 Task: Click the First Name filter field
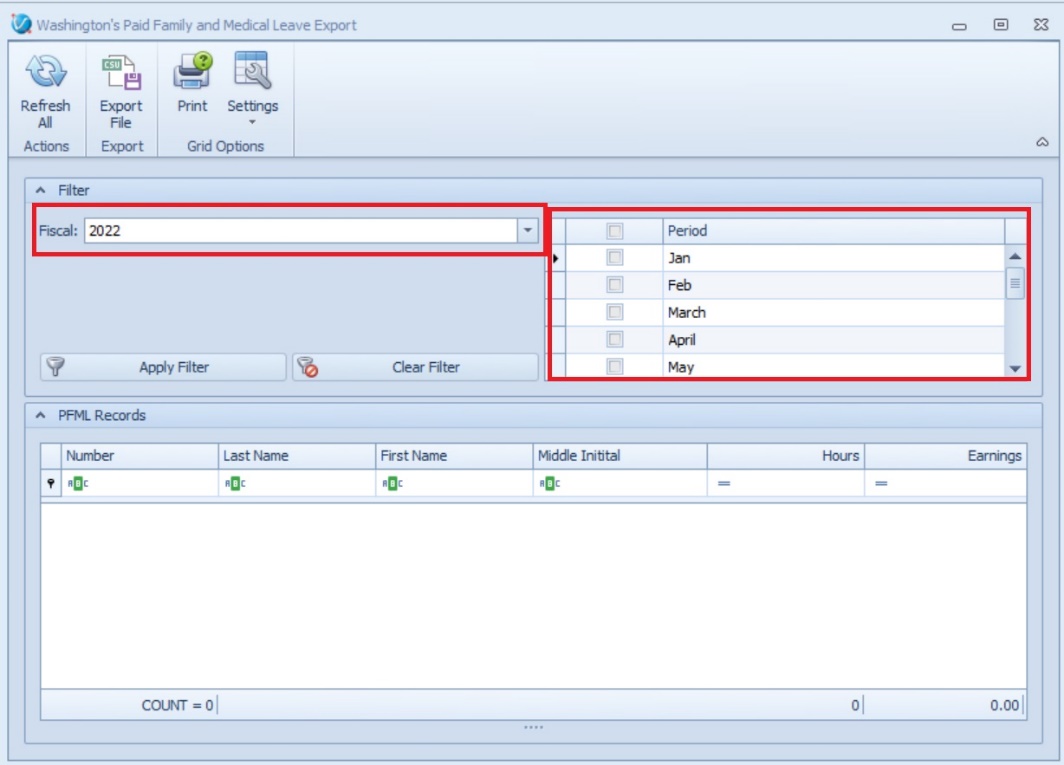click(460, 484)
